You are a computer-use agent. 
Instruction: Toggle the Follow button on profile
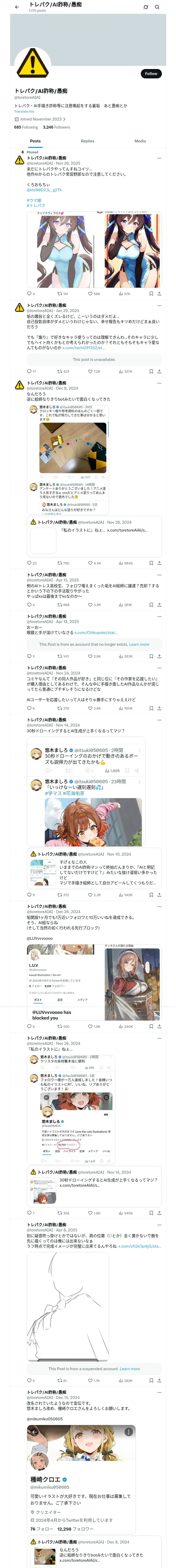click(x=151, y=74)
